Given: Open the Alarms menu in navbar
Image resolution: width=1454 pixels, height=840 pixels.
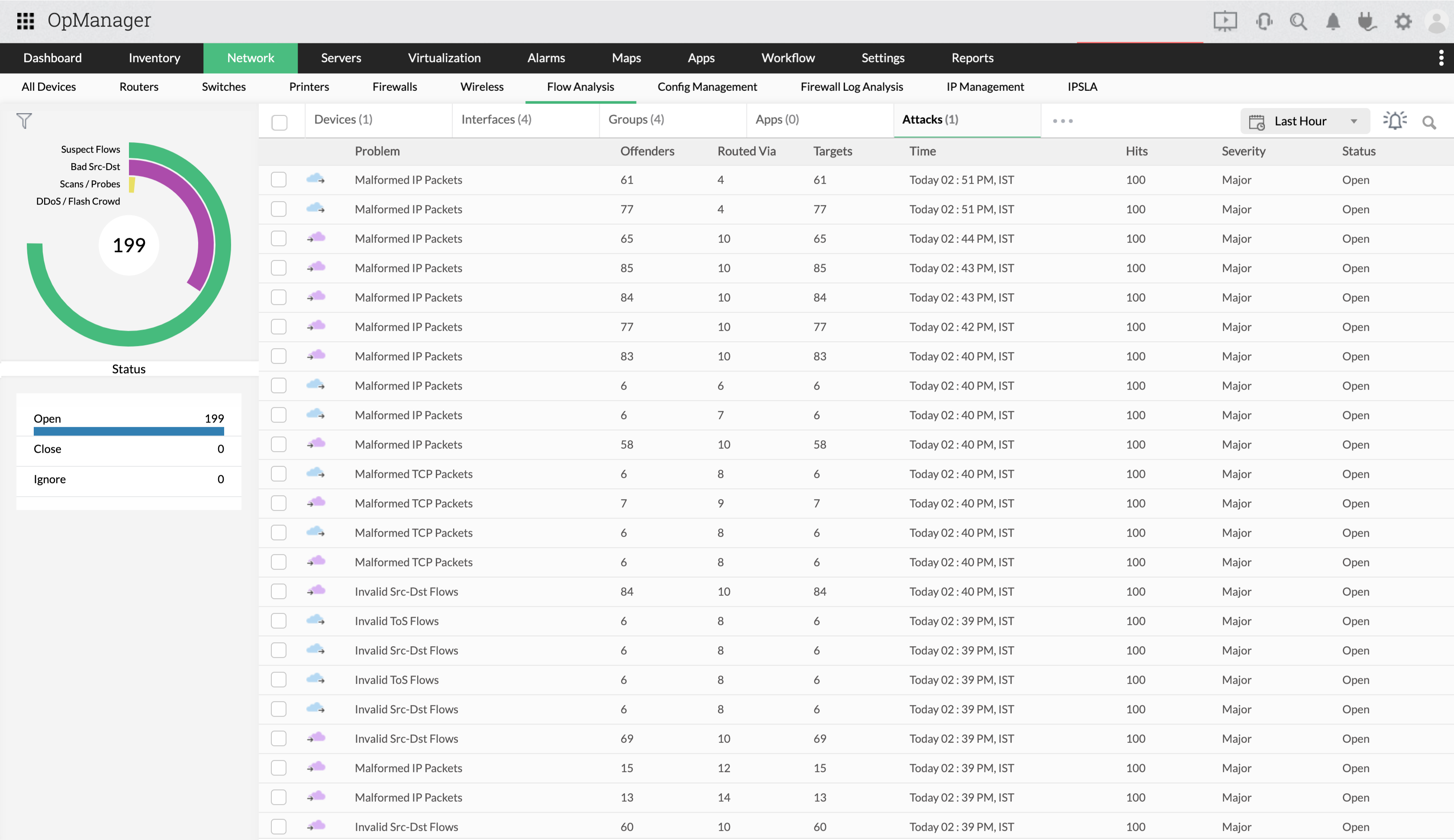Looking at the screenshot, I should click(x=546, y=58).
